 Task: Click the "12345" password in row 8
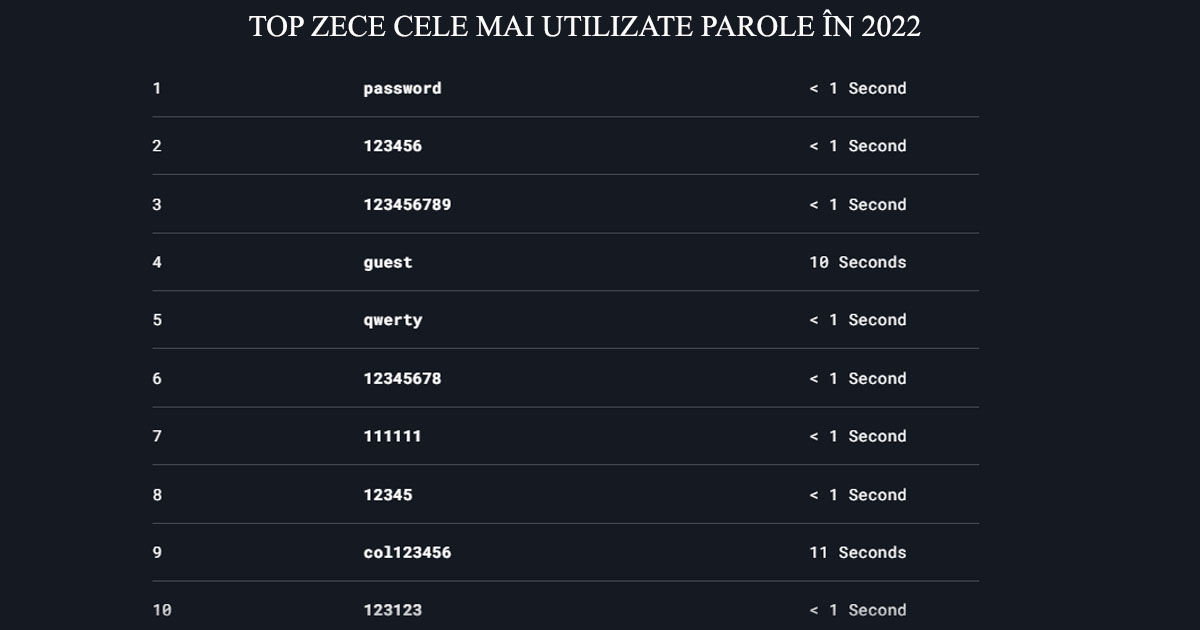pyautogui.click(x=387, y=494)
